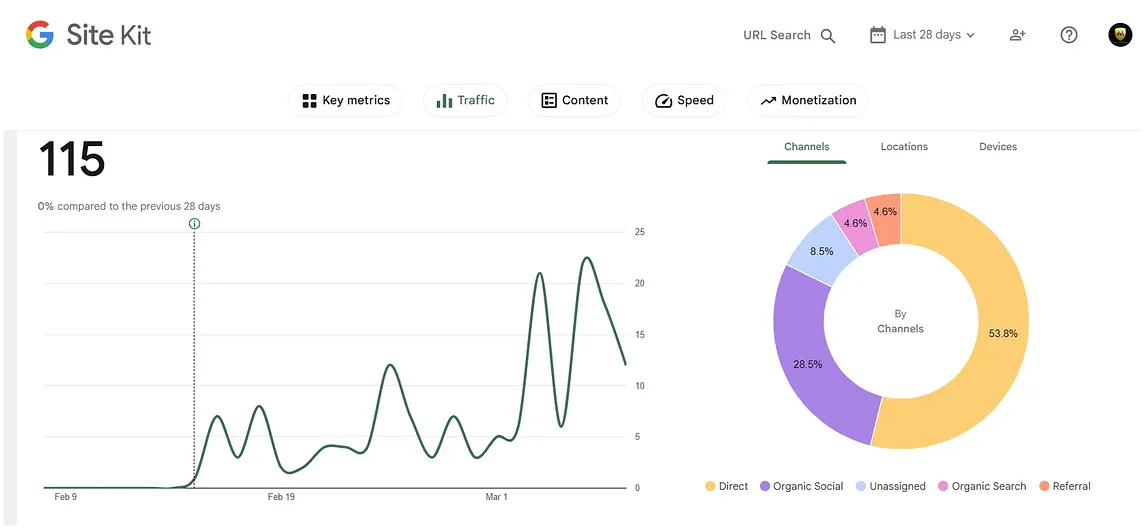This screenshot has width=1144, height=529.
Task: Click the Monetization trend arrow icon
Action: [x=768, y=101]
